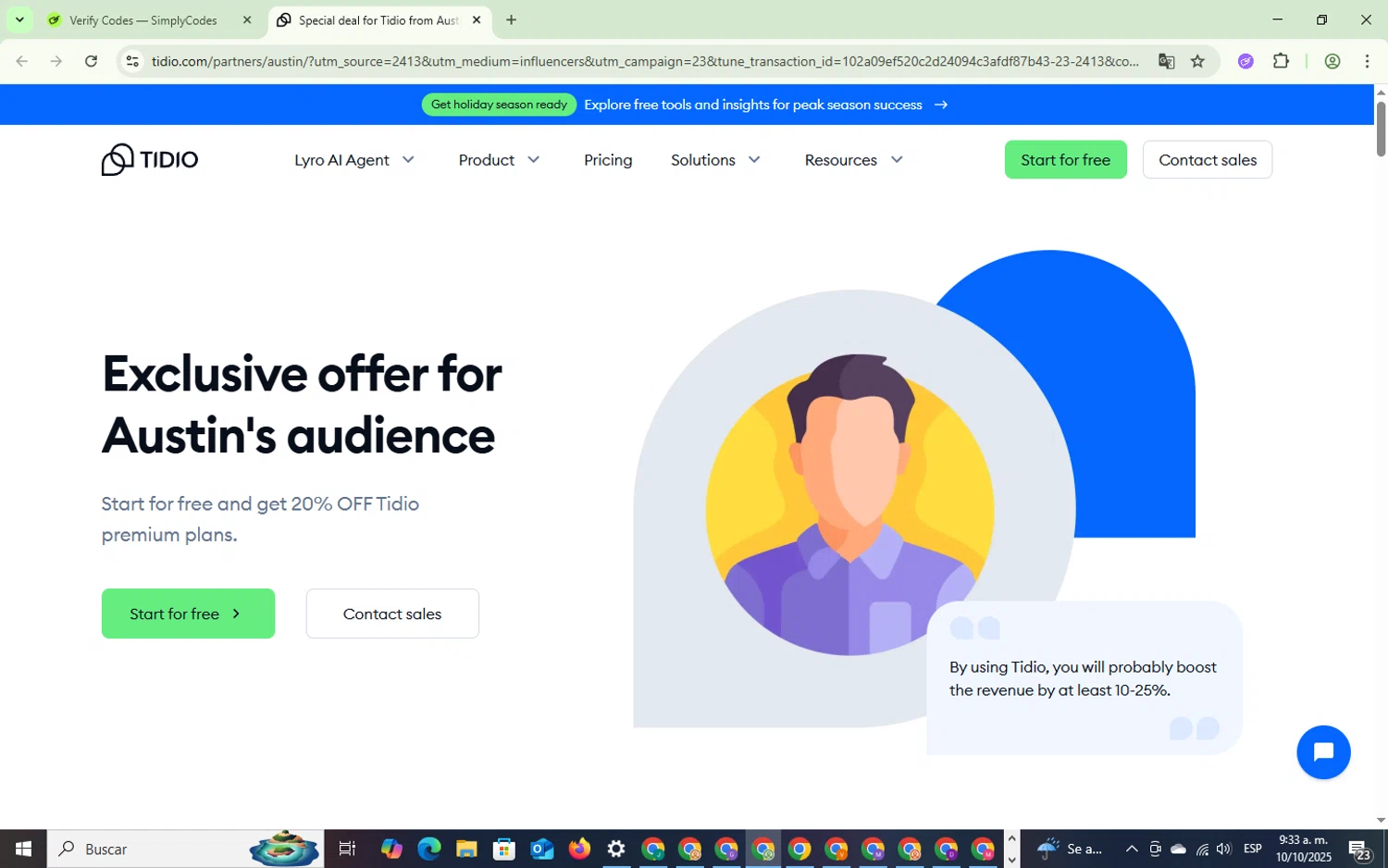Expand the Product menu
Screen dimensions: 1388x868
[x=499, y=160]
